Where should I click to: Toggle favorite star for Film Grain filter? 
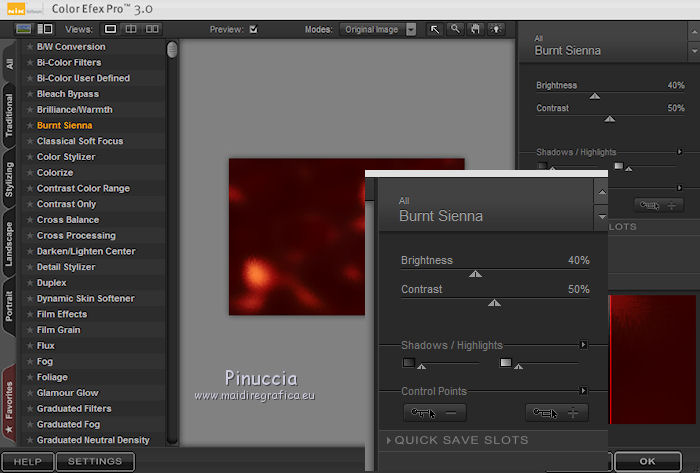30,330
